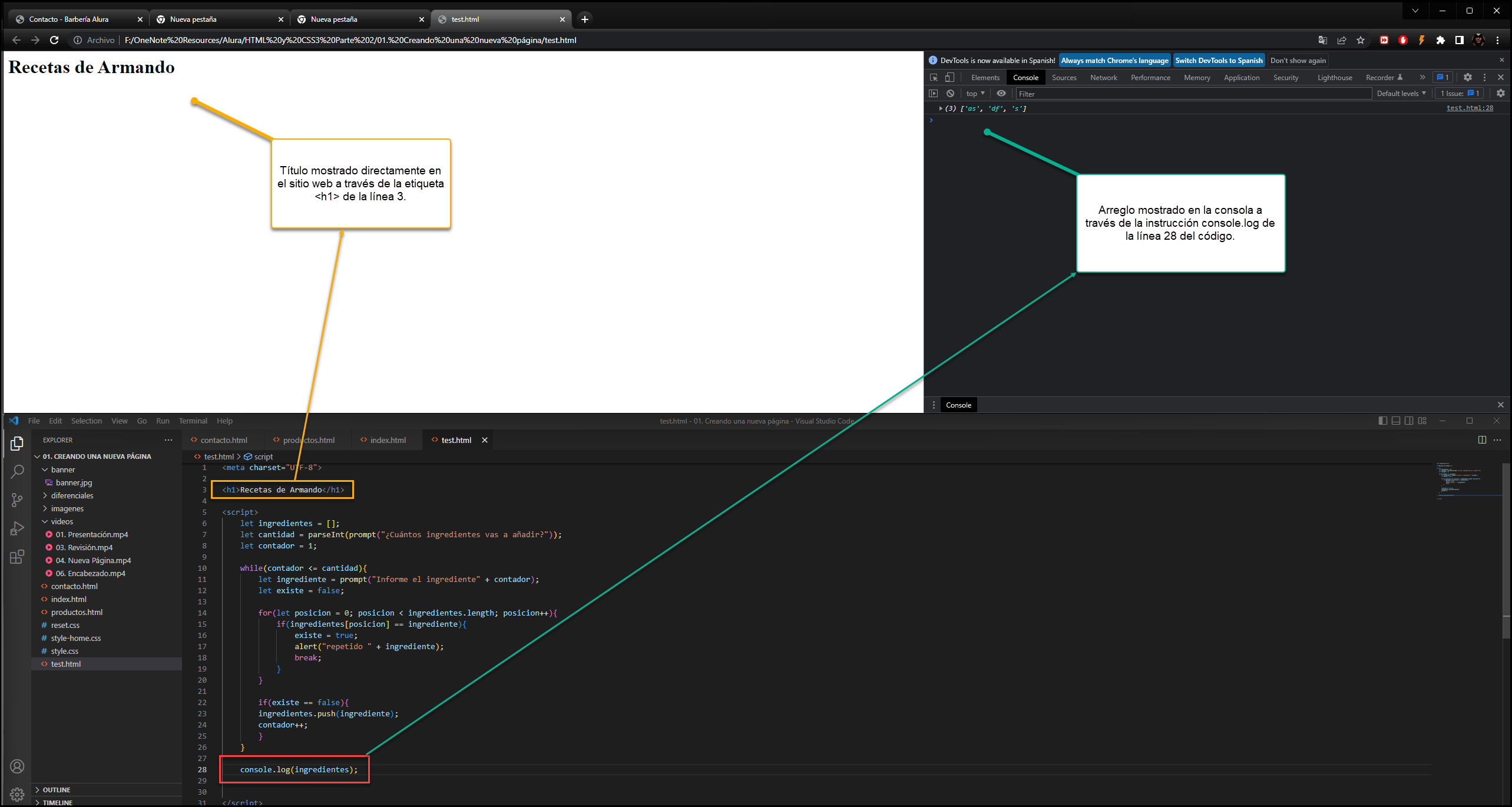Open the Selection menu in VS Code
The image size is (1512, 807).
86,421
